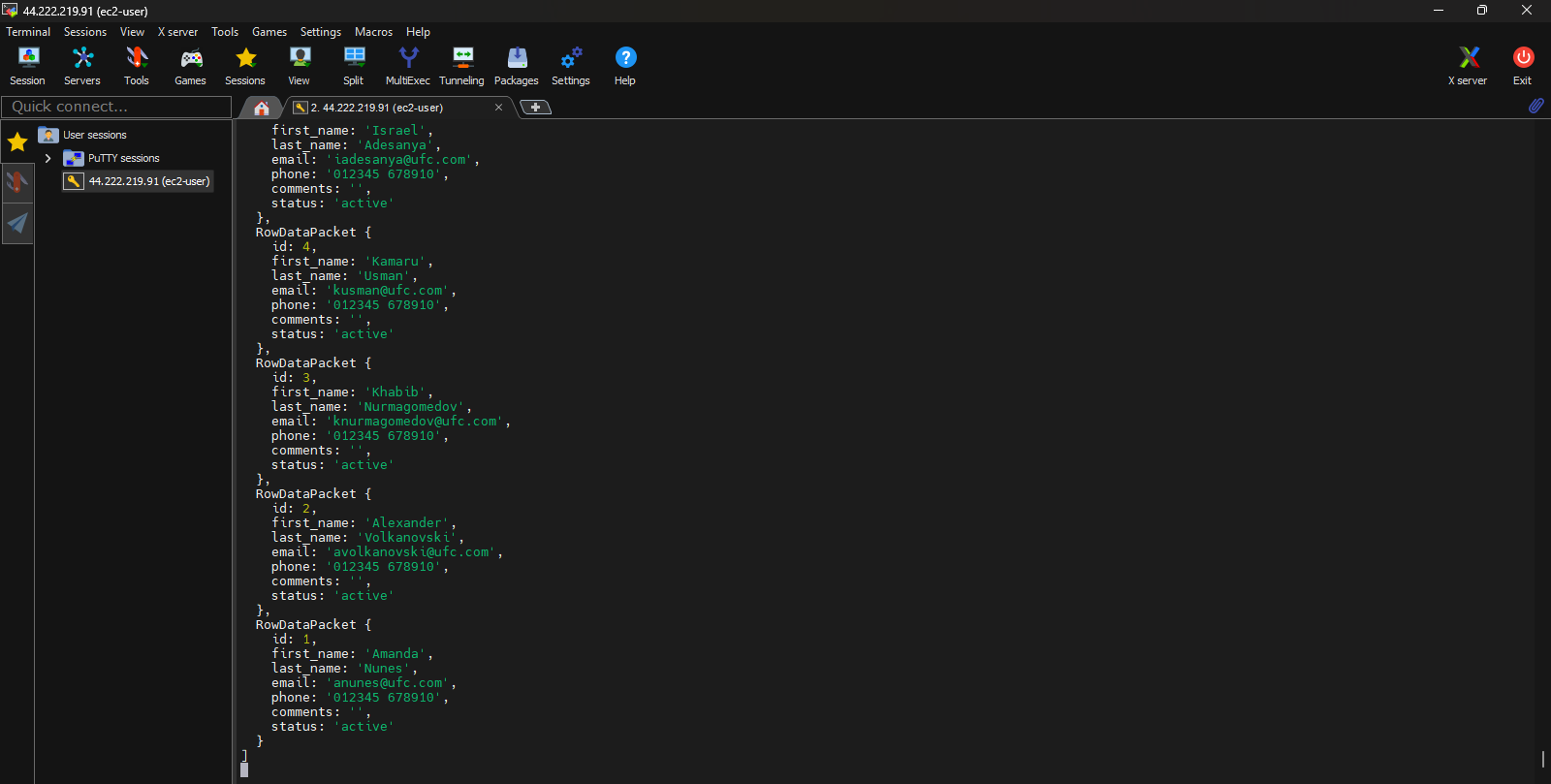Click the Quick connect input field
The image size is (1551, 784).
click(x=116, y=107)
